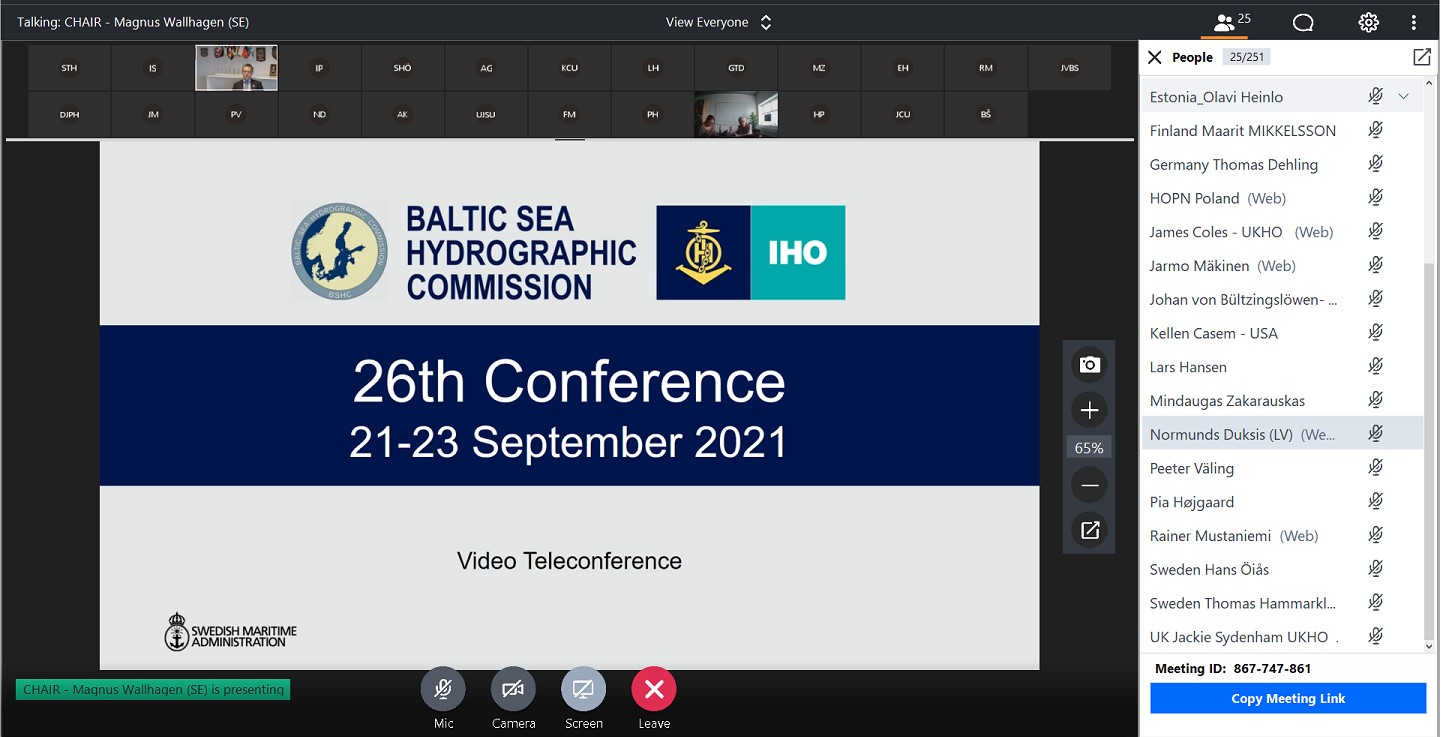Toggle the Mic button

pyautogui.click(x=443, y=689)
